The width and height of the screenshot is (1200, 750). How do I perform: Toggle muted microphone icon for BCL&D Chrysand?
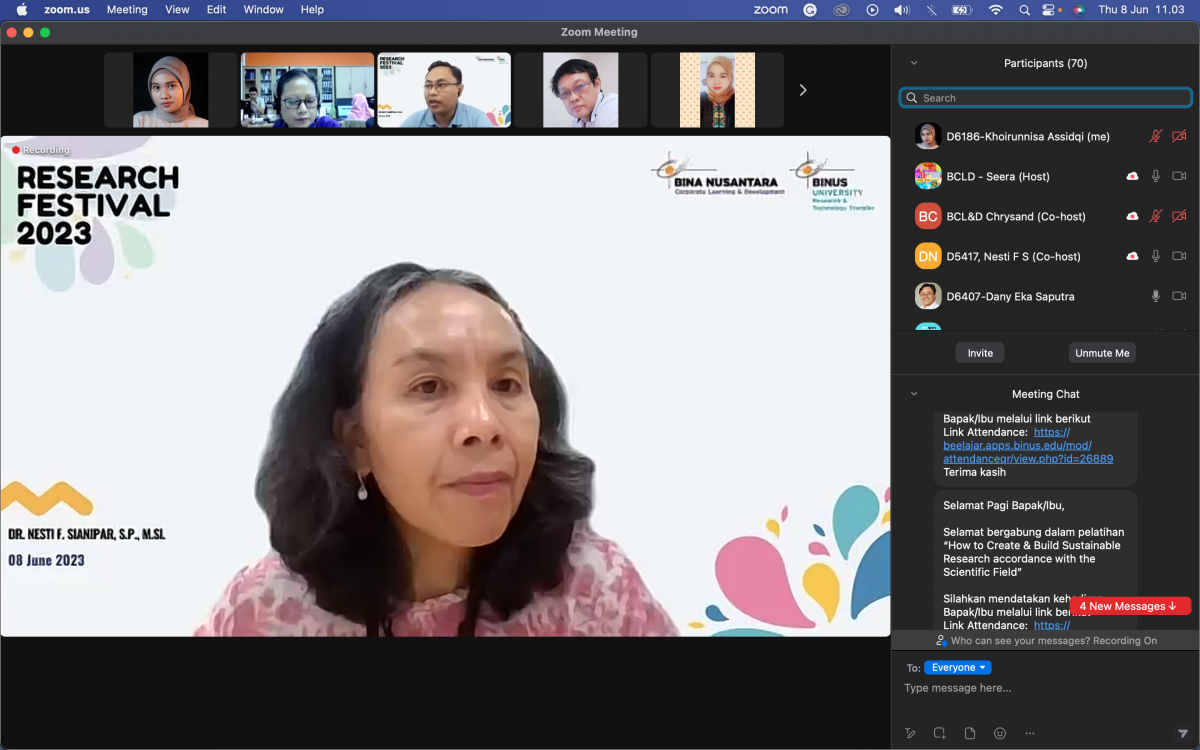pyautogui.click(x=1156, y=216)
